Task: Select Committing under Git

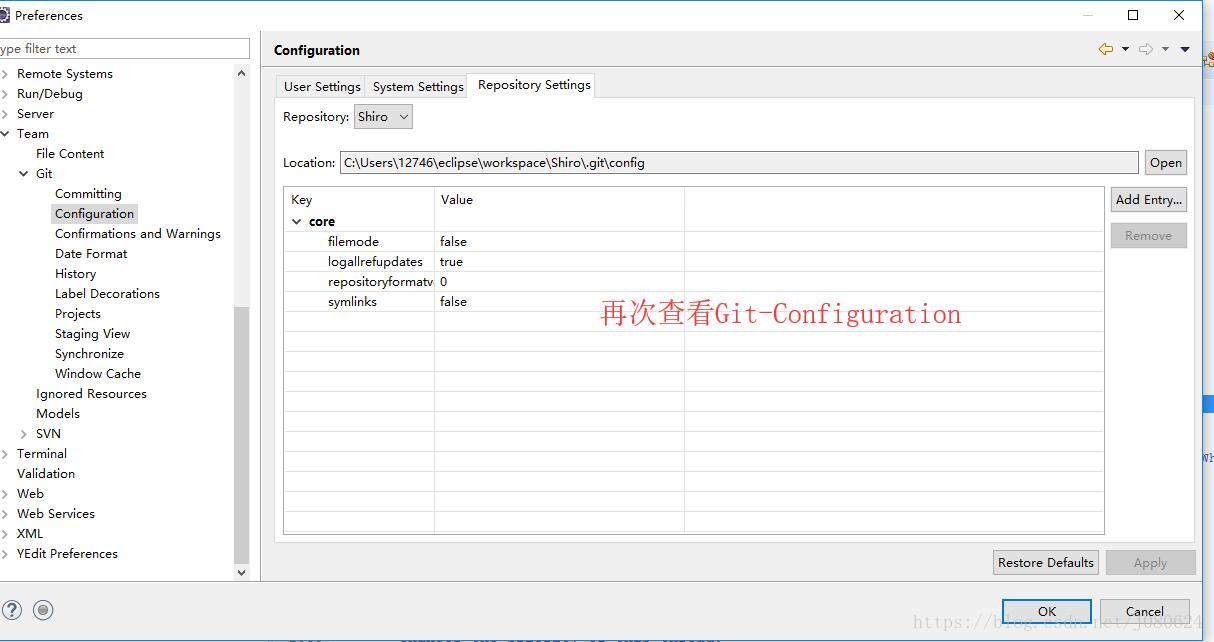Action: pos(88,193)
